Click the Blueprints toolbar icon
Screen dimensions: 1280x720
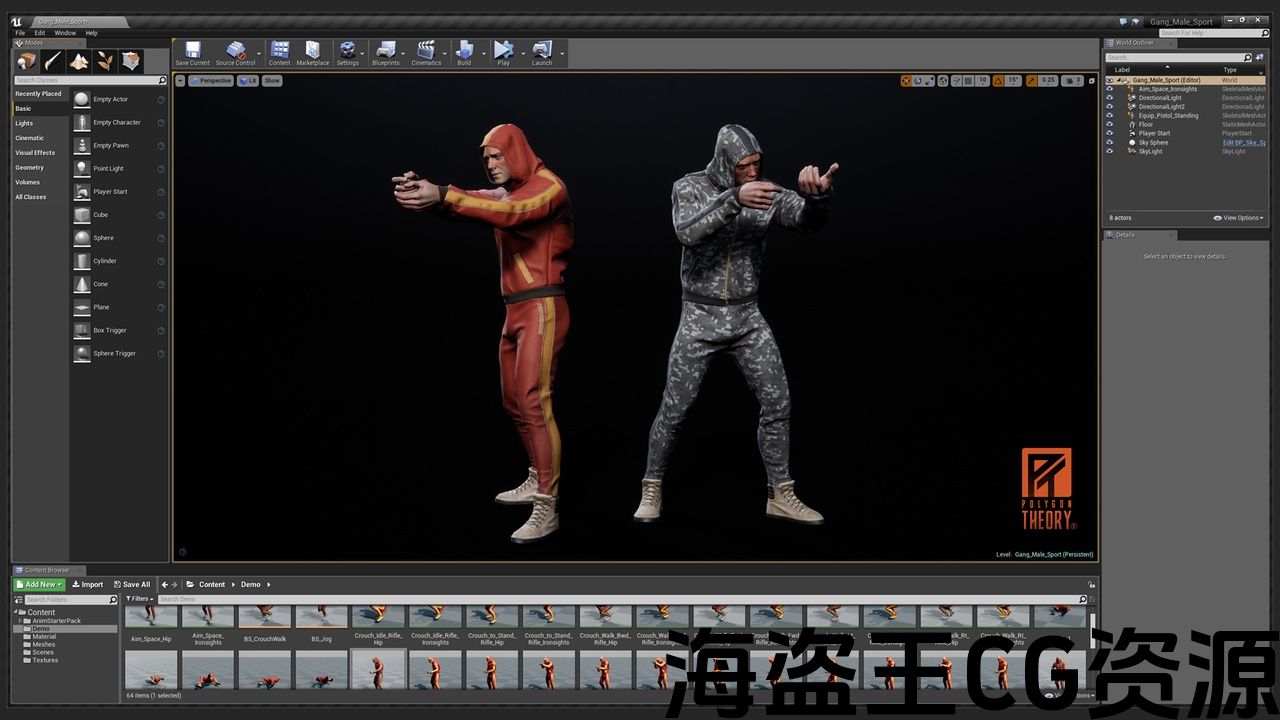385,51
